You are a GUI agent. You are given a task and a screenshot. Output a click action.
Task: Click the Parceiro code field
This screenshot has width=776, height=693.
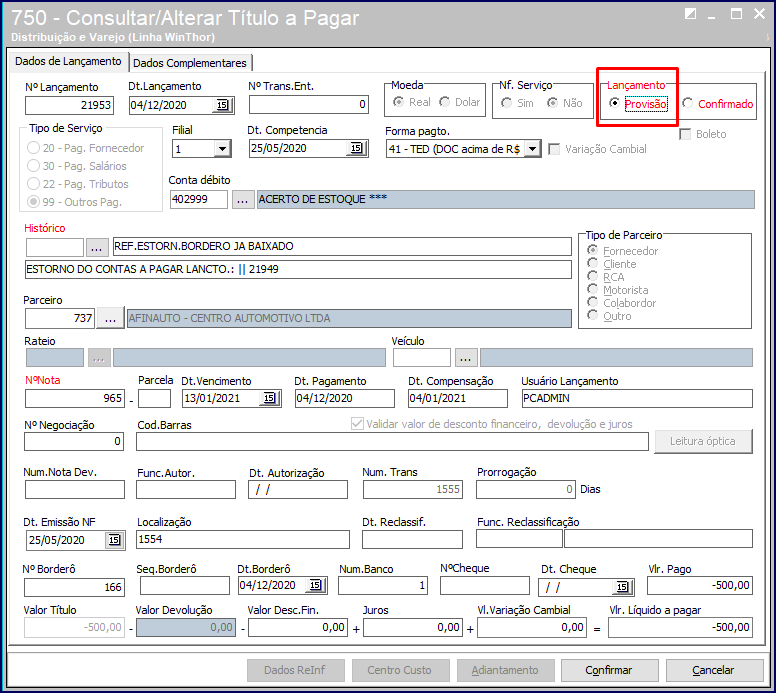[x=59, y=318]
